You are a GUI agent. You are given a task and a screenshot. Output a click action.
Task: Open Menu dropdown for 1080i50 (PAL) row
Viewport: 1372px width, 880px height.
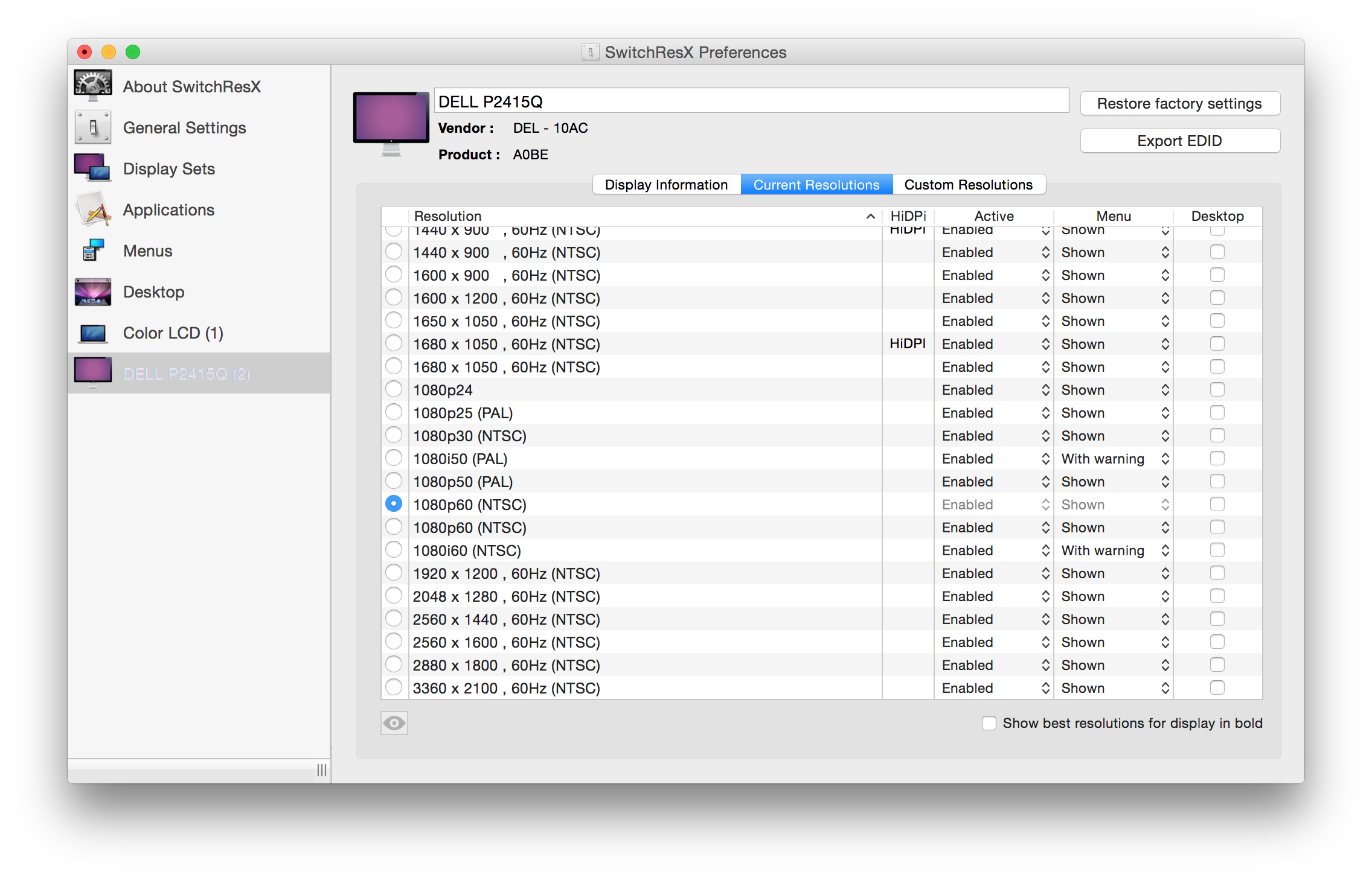click(1115, 459)
